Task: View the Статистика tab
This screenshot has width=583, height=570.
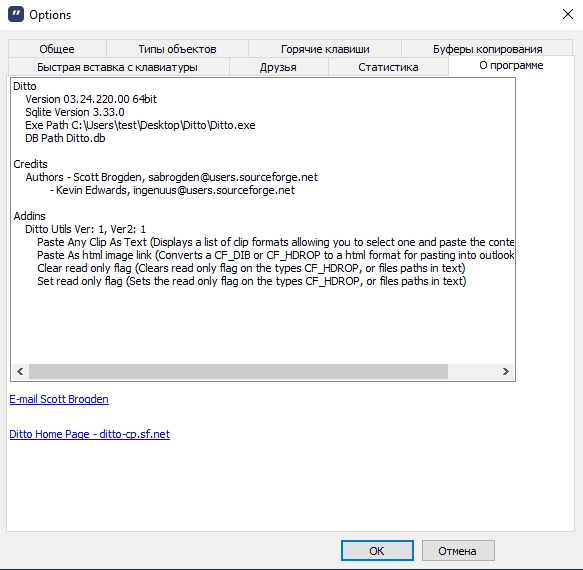Action: coord(388,67)
